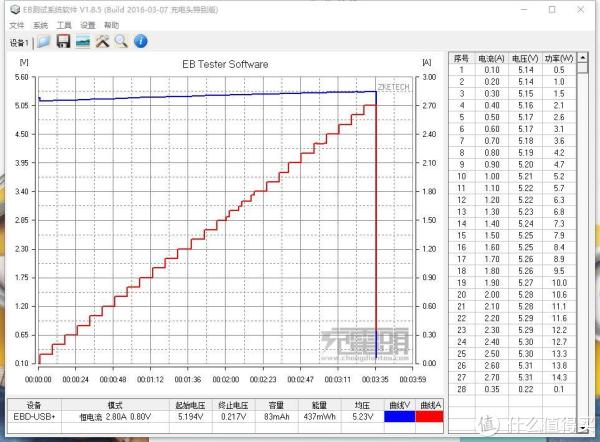This screenshot has width=600, height=442.
Task: Open the tools settings icon
Action: [103, 41]
